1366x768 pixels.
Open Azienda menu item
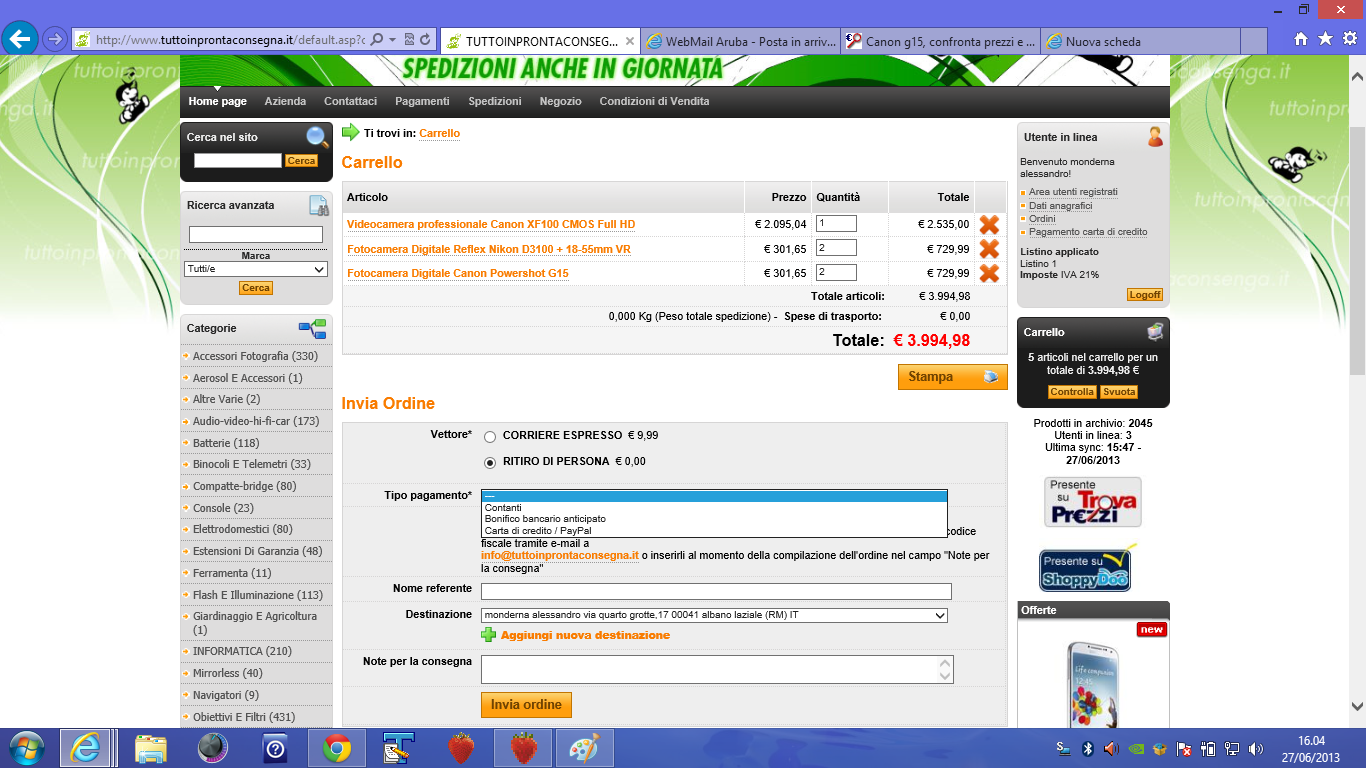tap(285, 101)
